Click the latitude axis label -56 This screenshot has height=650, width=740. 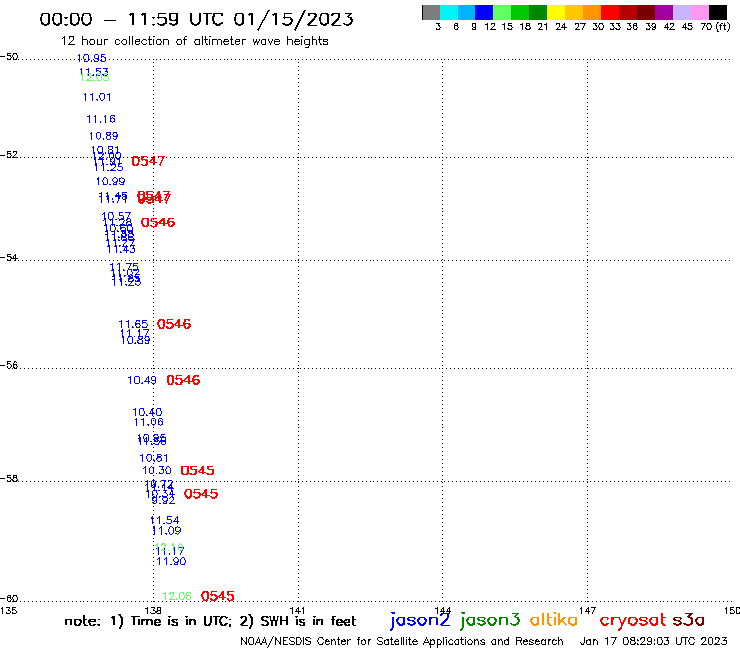pos(9,365)
